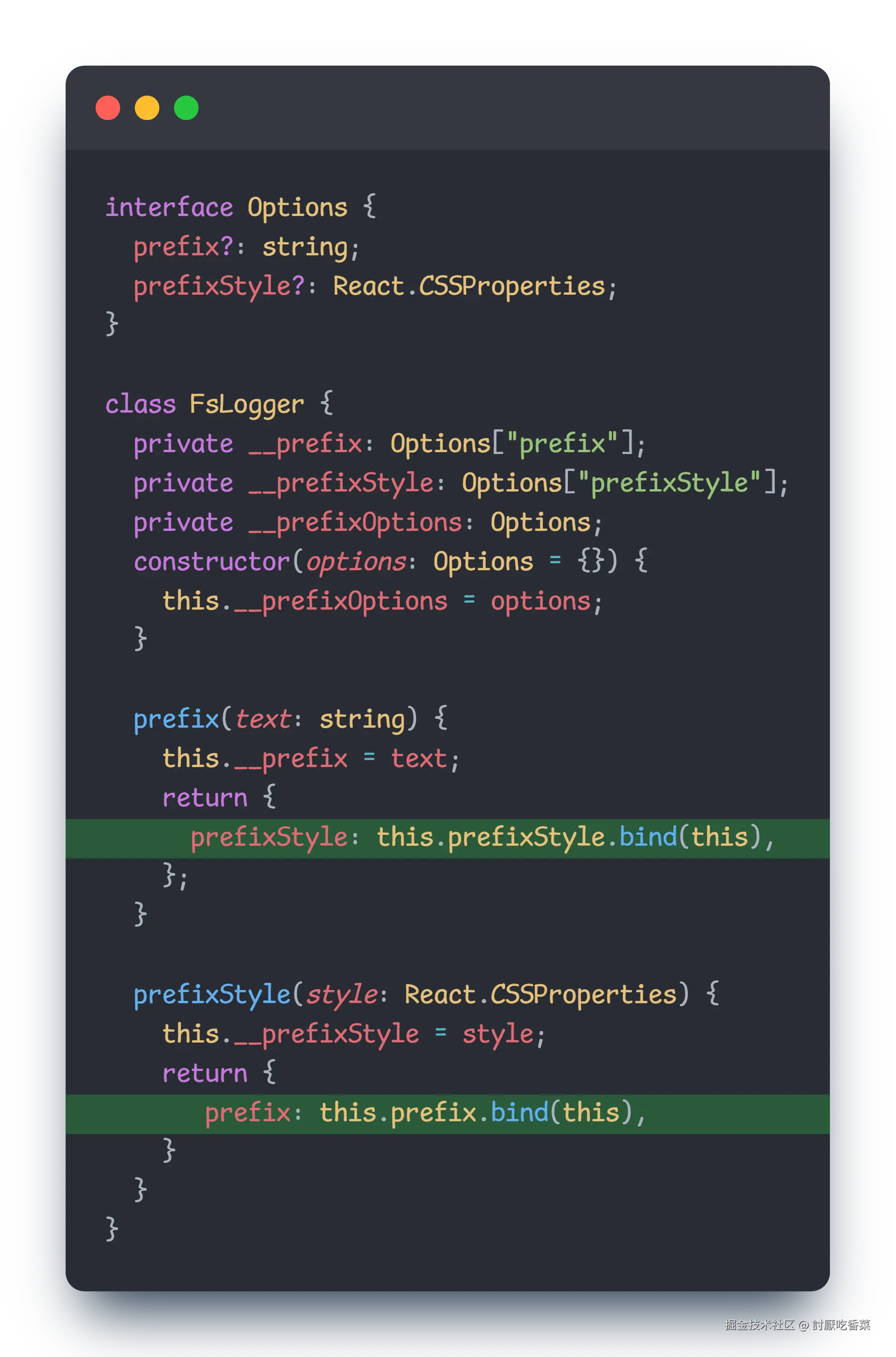This screenshot has width=896, height=1357.
Task: Click the "prefix" green string literal
Action: pos(562,443)
